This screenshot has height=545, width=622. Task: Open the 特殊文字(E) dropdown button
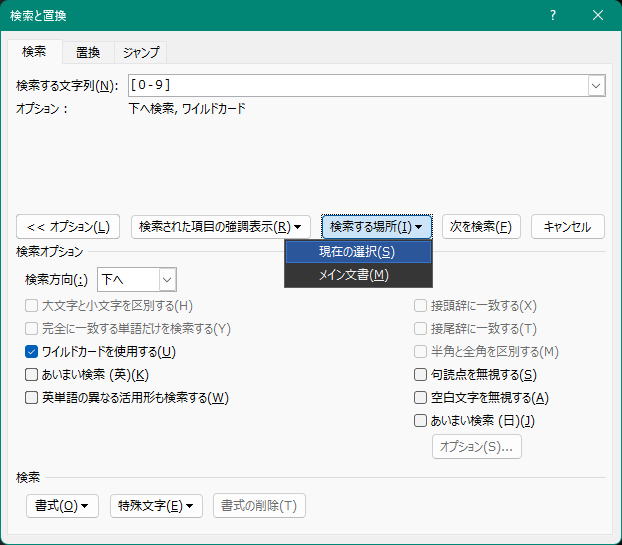tap(156, 506)
